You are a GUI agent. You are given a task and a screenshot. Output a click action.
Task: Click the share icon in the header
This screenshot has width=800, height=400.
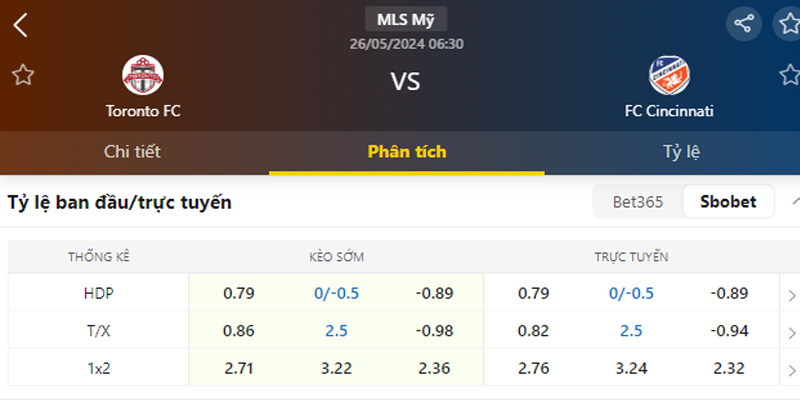pos(743,24)
